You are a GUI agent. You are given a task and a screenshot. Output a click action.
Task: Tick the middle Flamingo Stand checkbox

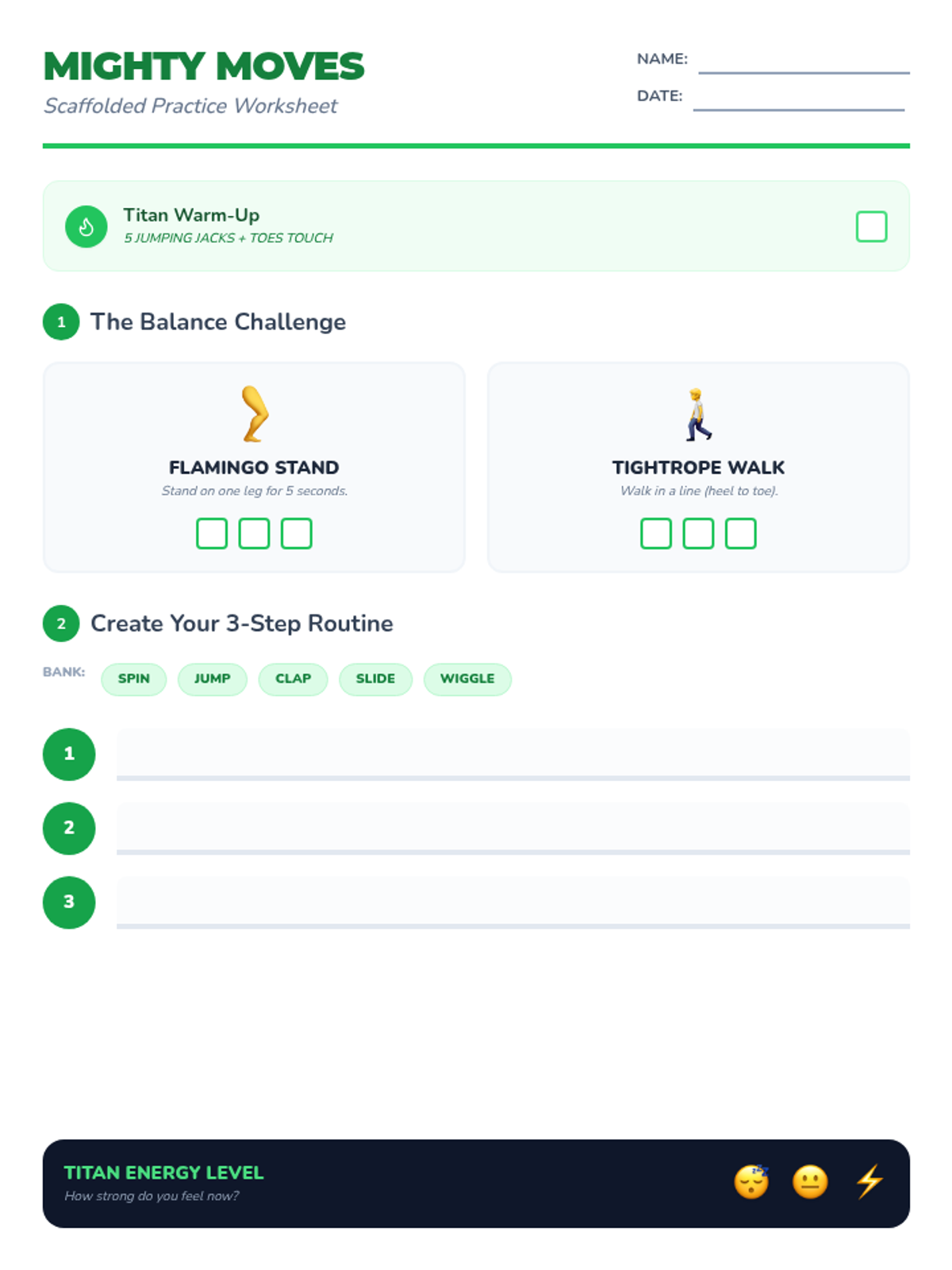255,533
